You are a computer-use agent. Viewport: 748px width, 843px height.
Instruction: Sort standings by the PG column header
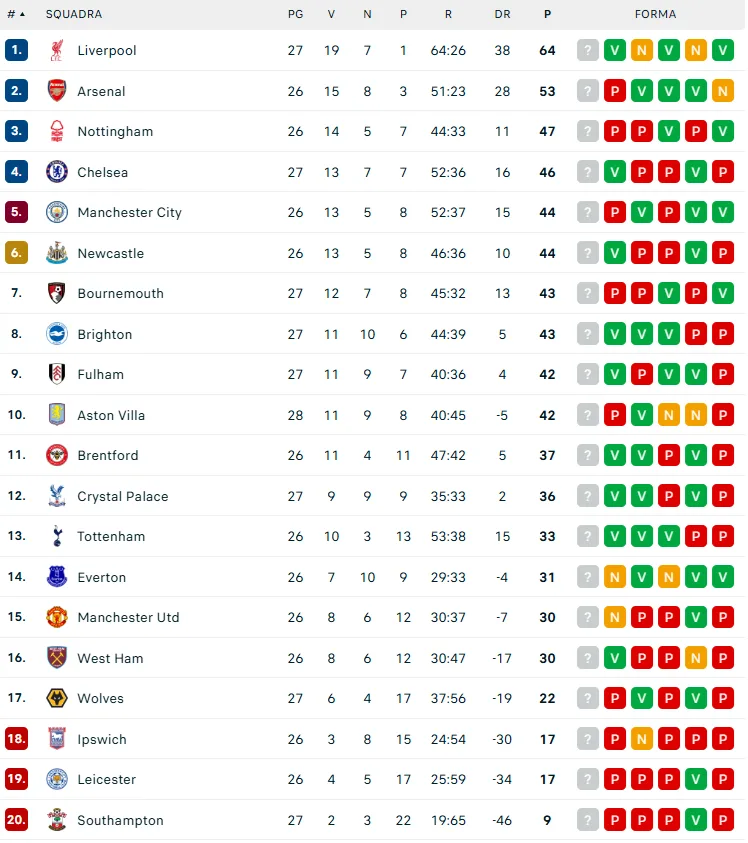tap(295, 15)
